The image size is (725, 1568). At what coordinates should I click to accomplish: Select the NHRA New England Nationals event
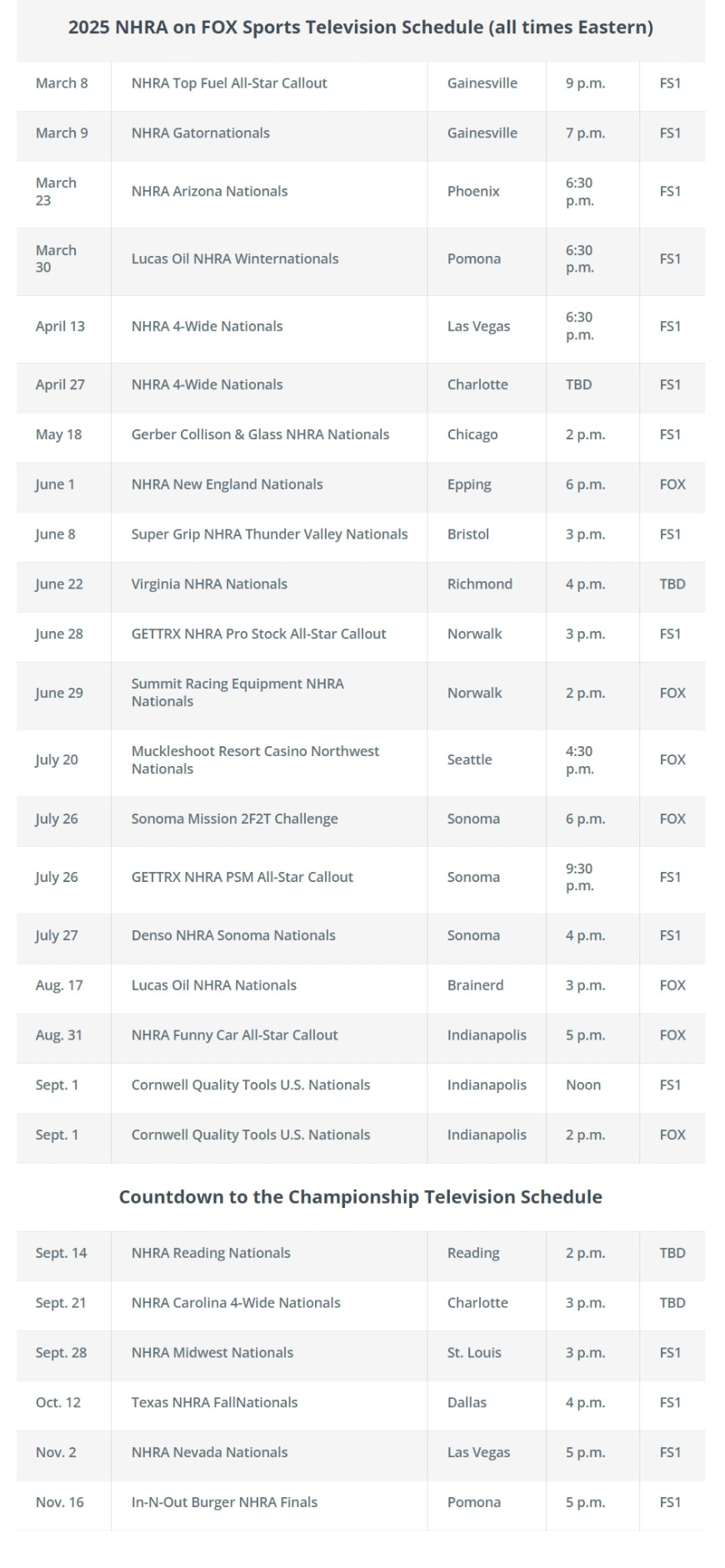[227, 485]
